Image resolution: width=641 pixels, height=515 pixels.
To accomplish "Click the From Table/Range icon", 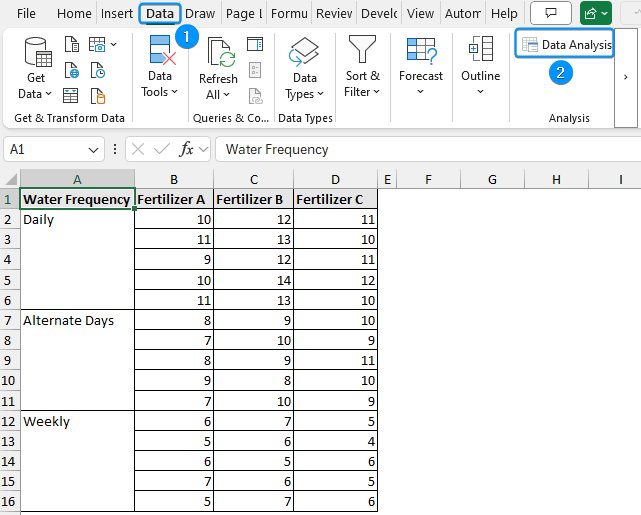I will coord(71,96).
